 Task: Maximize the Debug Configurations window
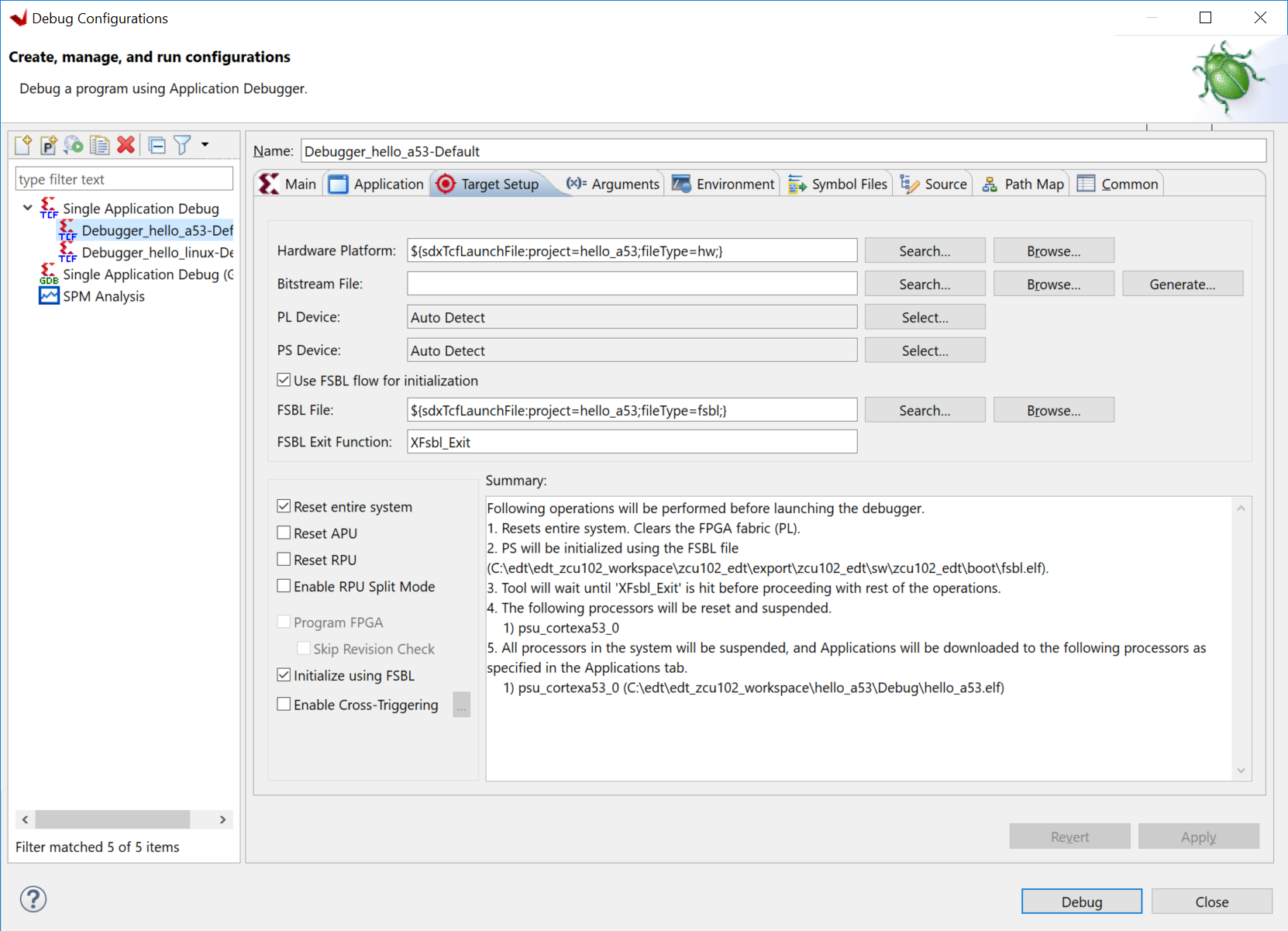tap(1205, 17)
